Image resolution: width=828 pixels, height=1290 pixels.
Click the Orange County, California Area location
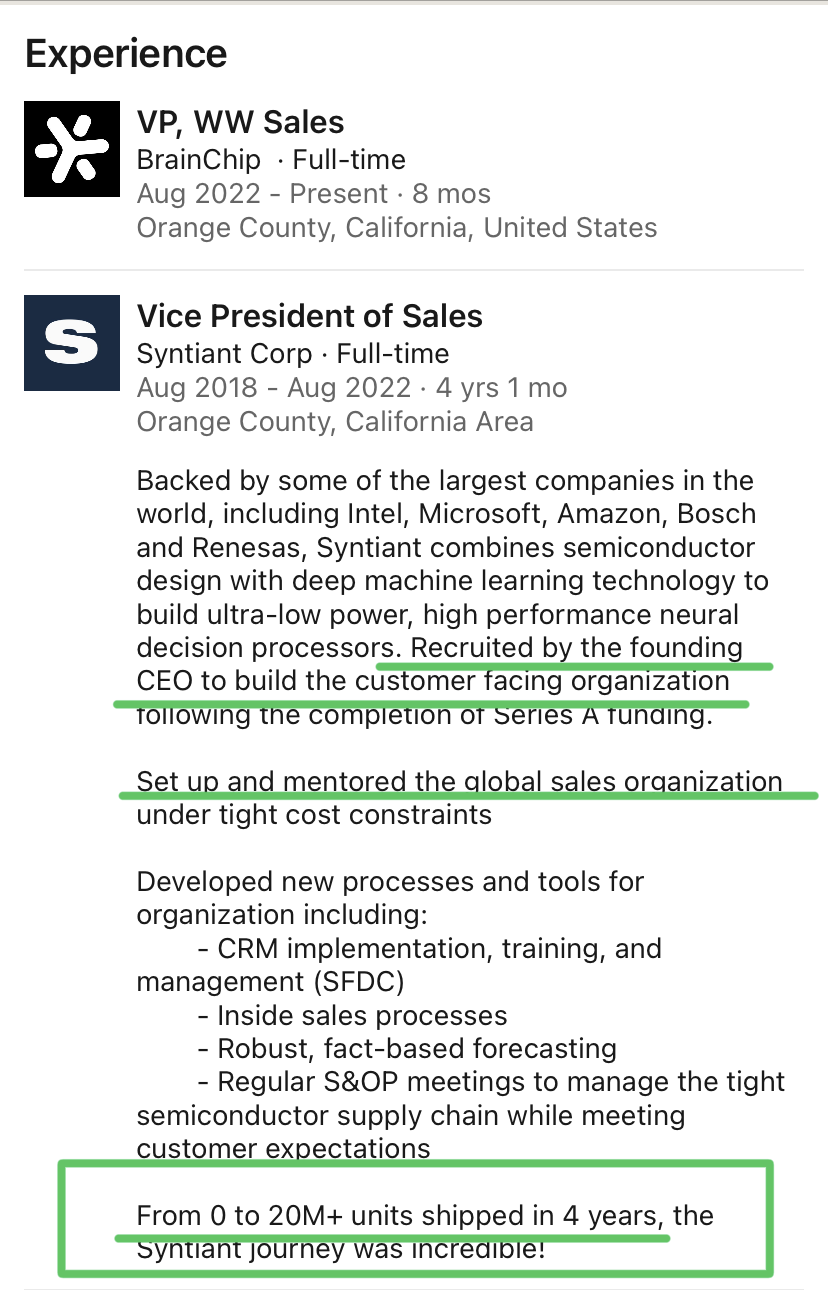click(334, 422)
